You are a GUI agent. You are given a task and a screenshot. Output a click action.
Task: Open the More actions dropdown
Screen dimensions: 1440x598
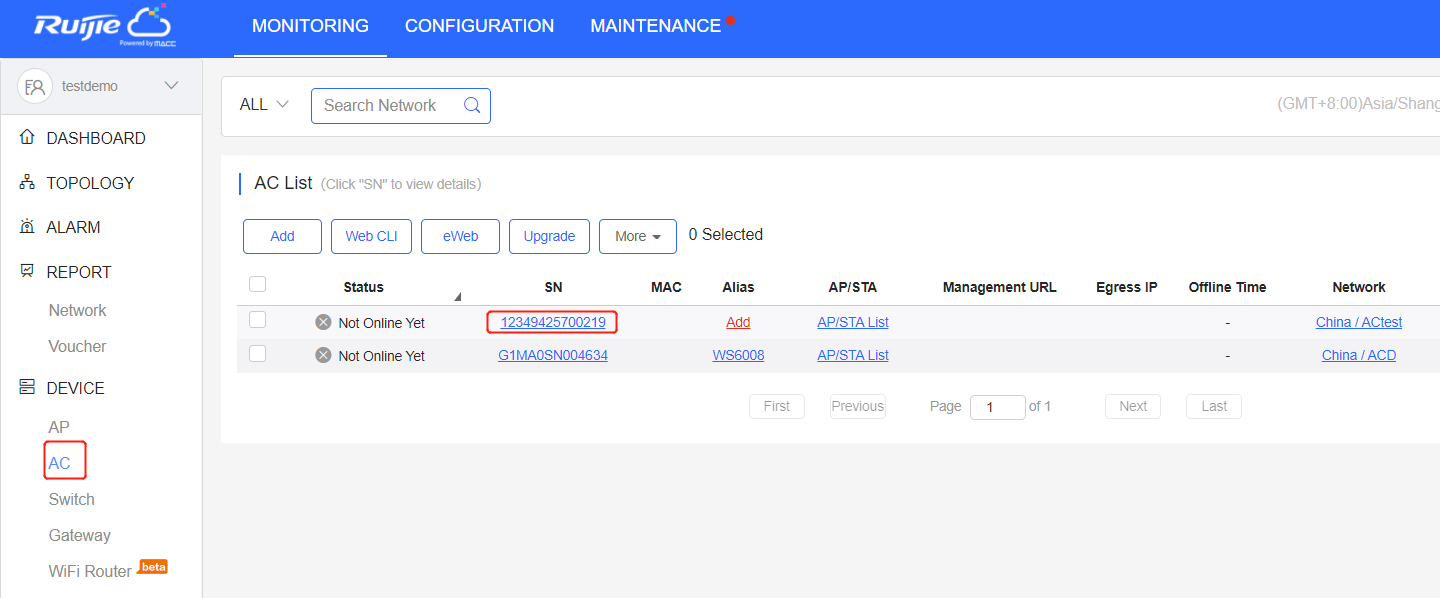637,236
